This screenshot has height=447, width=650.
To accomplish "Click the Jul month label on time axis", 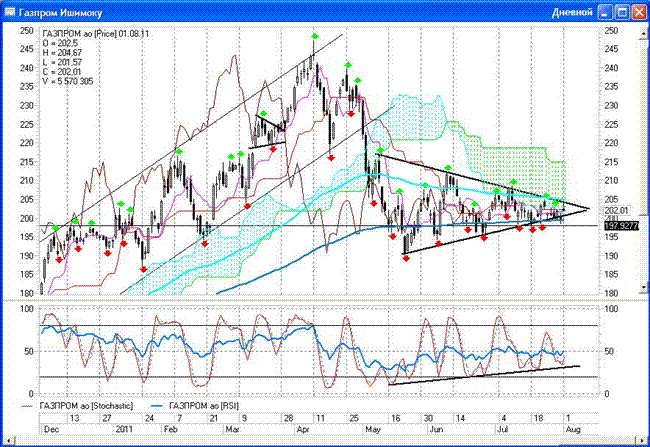I will click(502, 430).
